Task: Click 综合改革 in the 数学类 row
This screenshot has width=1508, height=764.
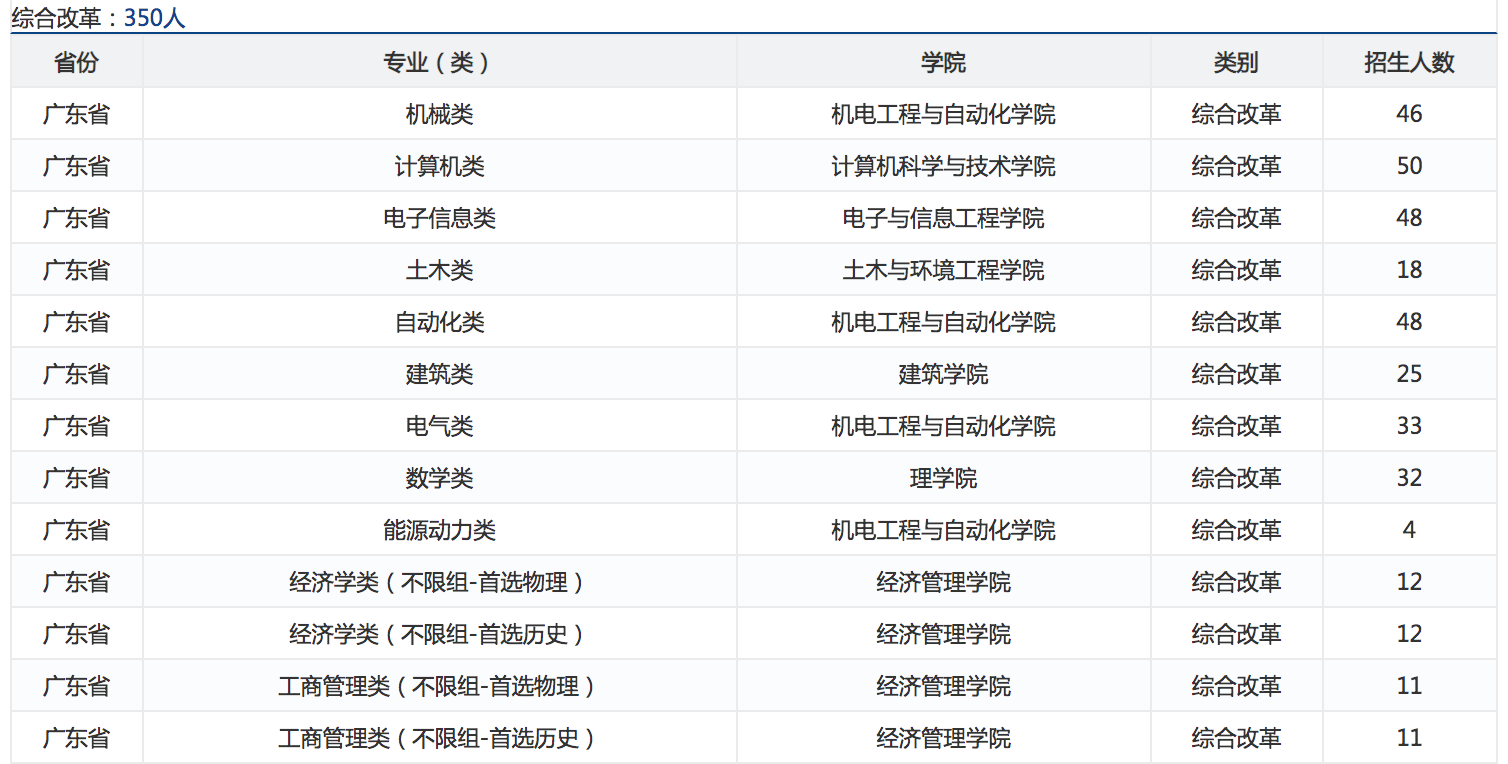Action: click(x=1236, y=478)
